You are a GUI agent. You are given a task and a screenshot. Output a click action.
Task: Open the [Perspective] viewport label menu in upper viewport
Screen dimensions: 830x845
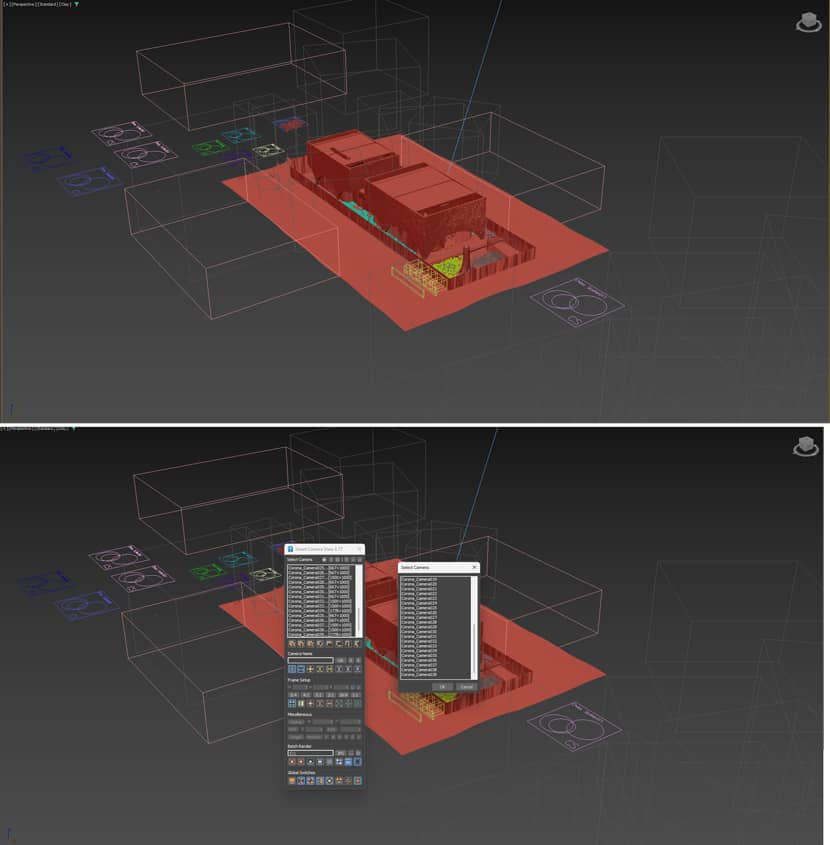(x=25, y=4)
